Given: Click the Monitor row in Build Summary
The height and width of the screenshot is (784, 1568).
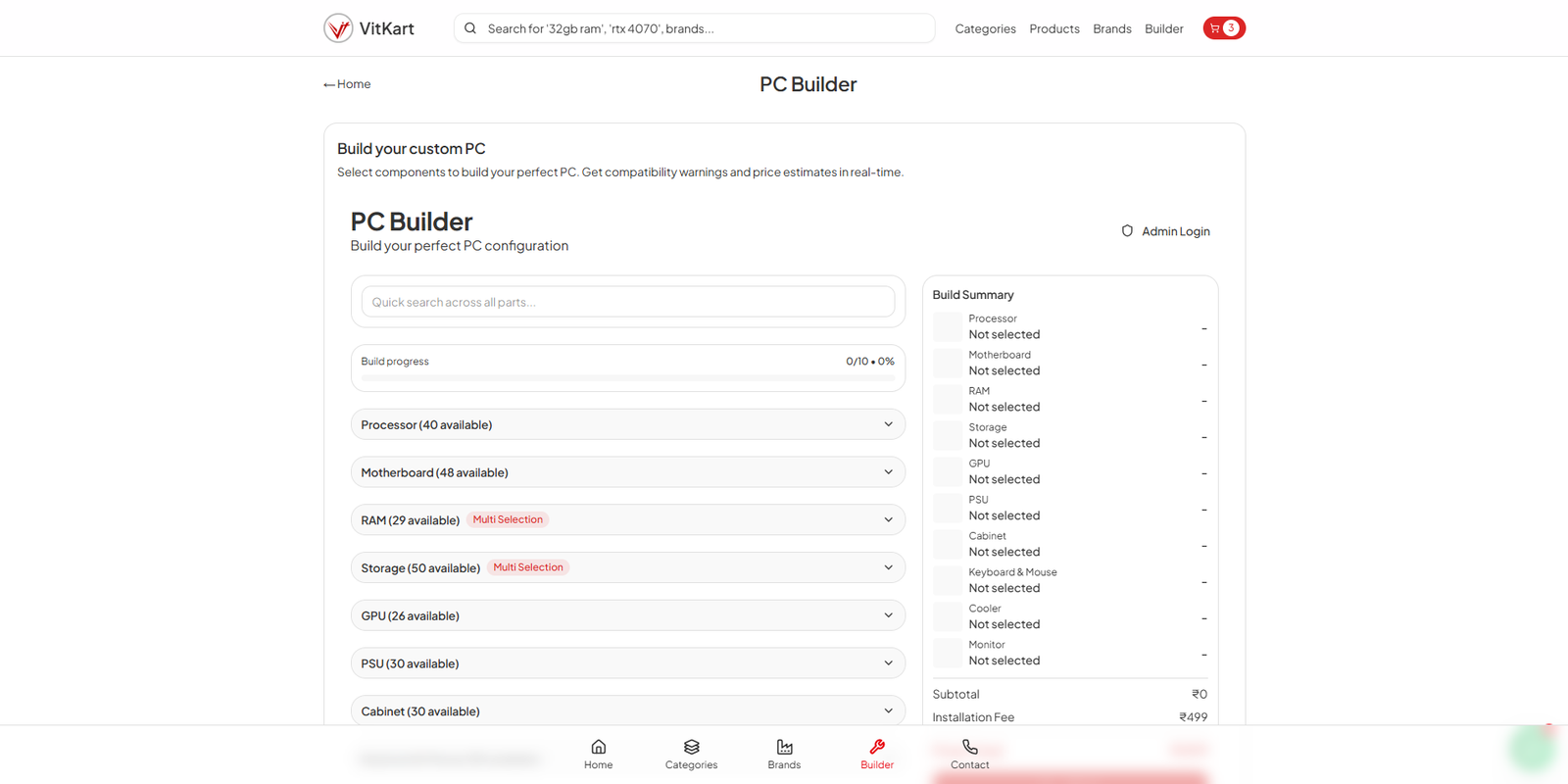Looking at the screenshot, I should coord(1070,654).
